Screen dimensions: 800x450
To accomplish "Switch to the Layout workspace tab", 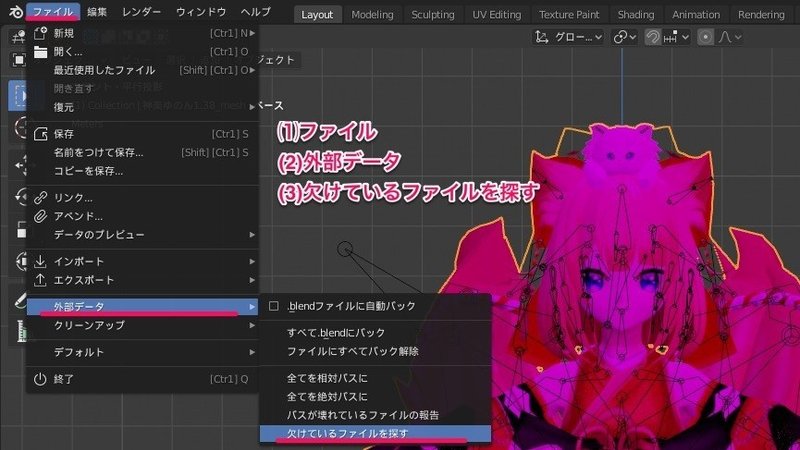I will [x=317, y=15].
